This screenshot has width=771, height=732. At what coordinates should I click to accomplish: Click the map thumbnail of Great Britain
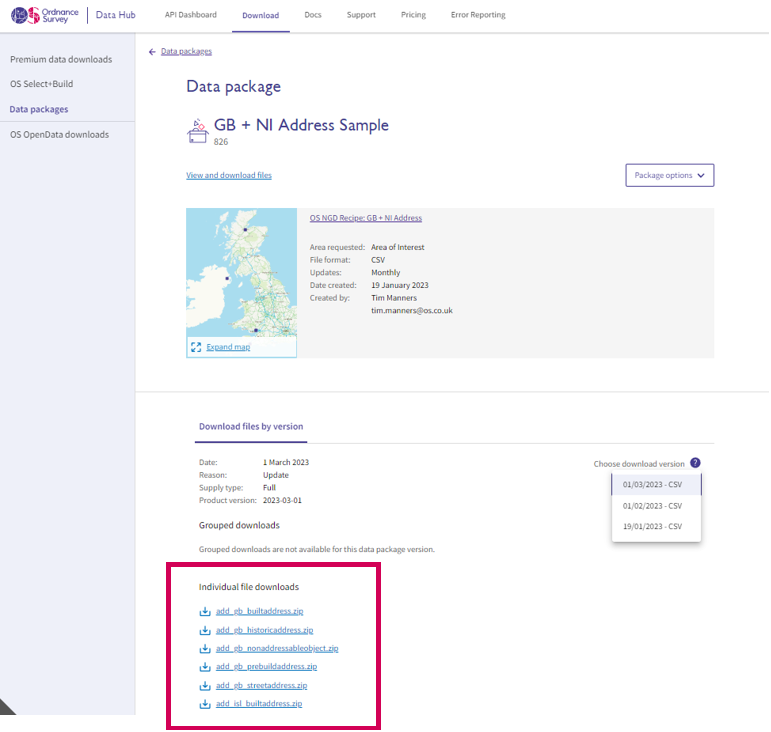coord(241,270)
